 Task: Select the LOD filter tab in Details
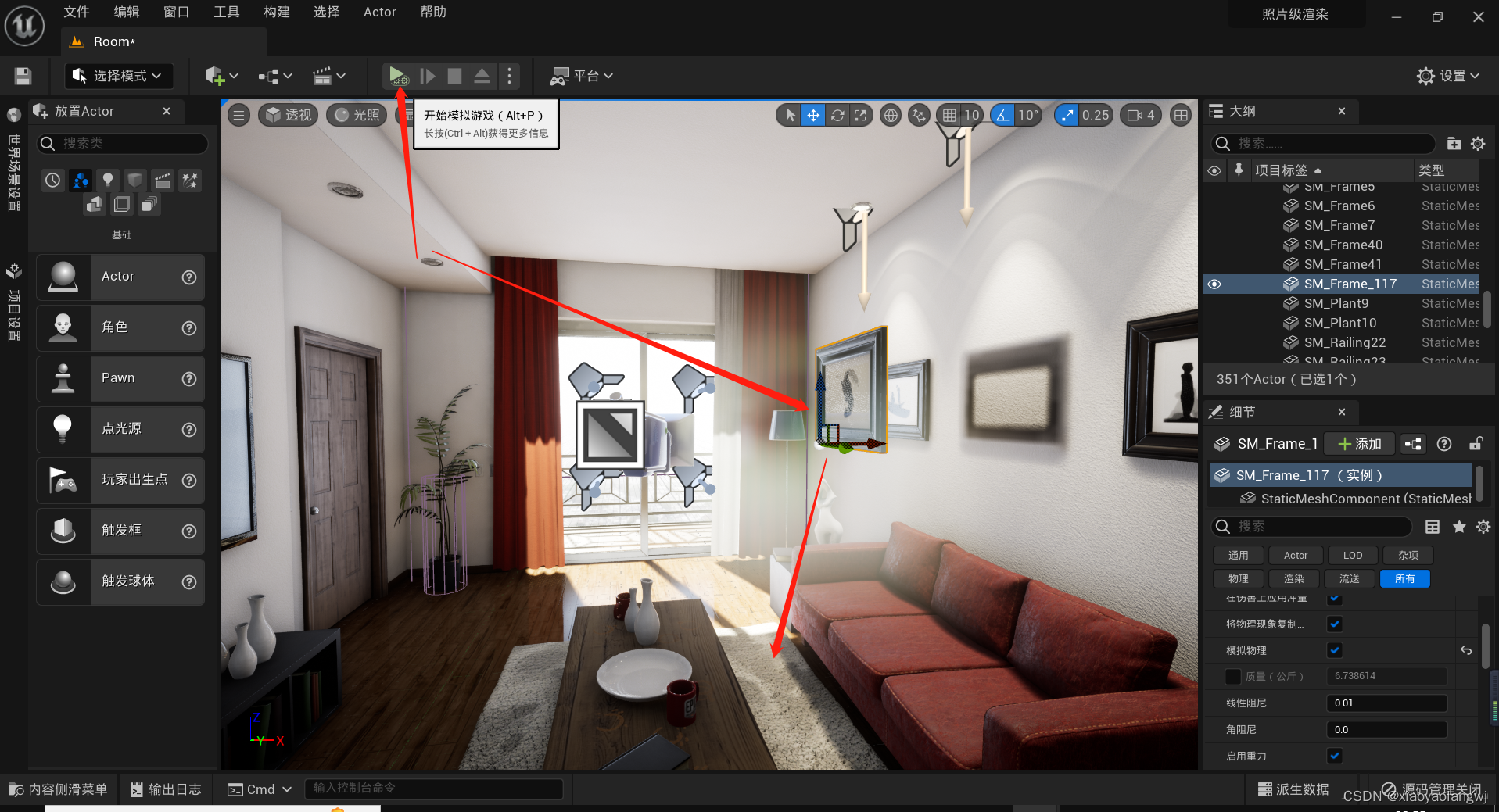pos(1353,556)
